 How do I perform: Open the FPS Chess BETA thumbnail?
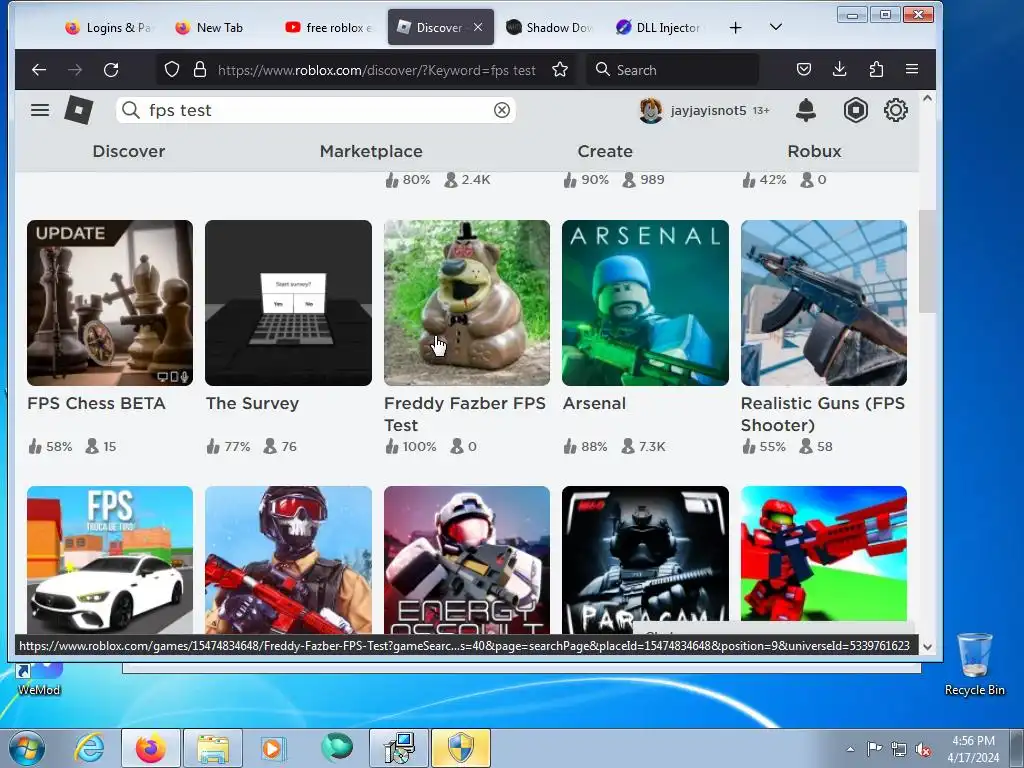click(110, 303)
